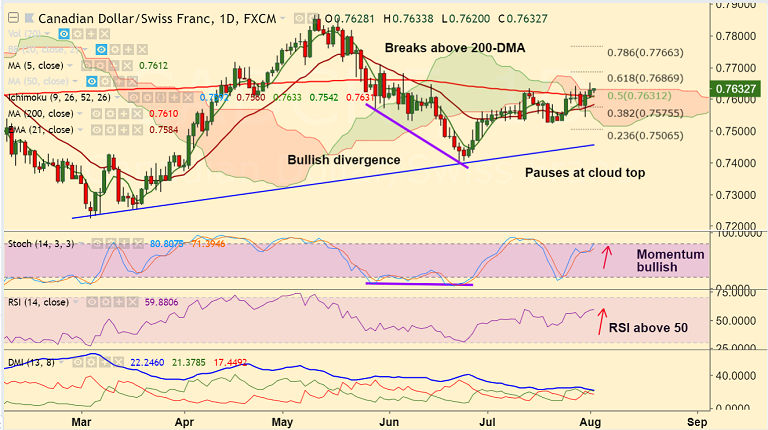
Task: Open settings for the main CAD/CHF series
Action: (312, 19)
